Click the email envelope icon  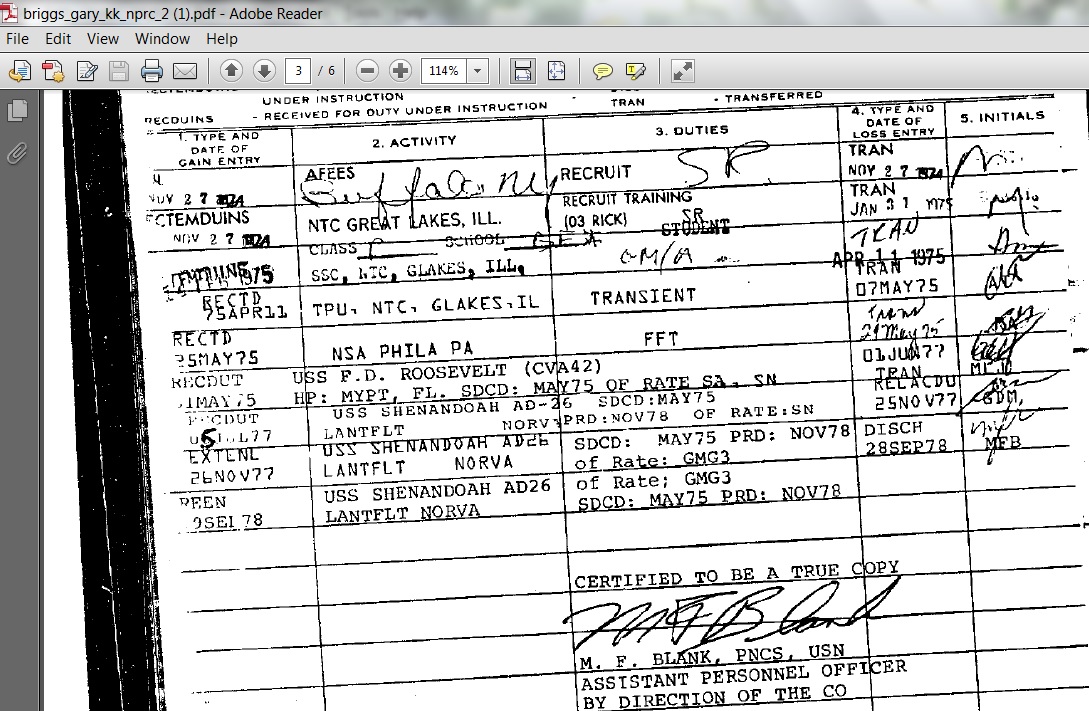tap(185, 71)
